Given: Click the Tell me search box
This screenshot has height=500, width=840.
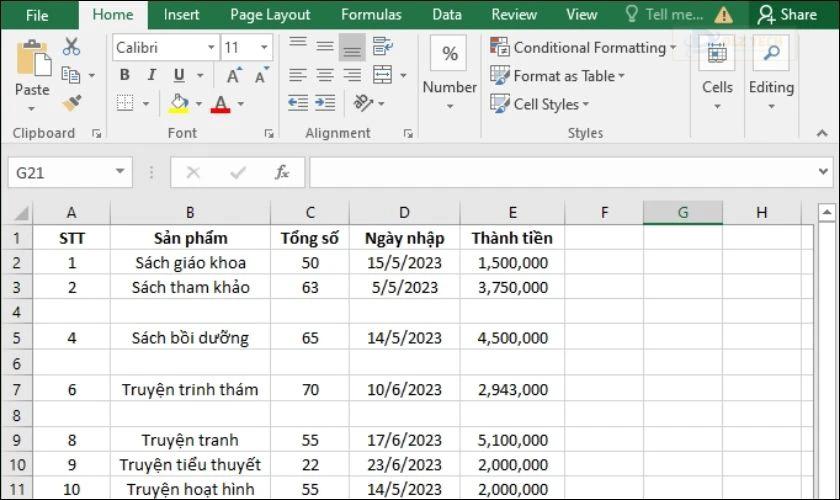Looking at the screenshot, I should pyautogui.click(x=665, y=14).
